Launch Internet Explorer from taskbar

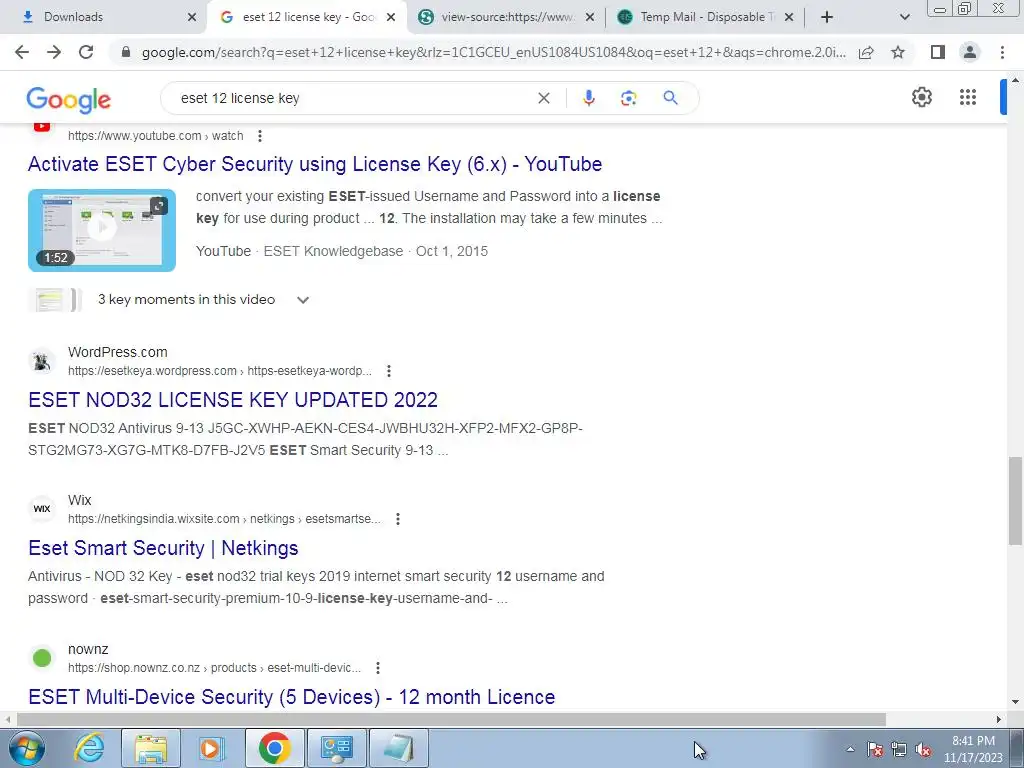click(x=89, y=748)
